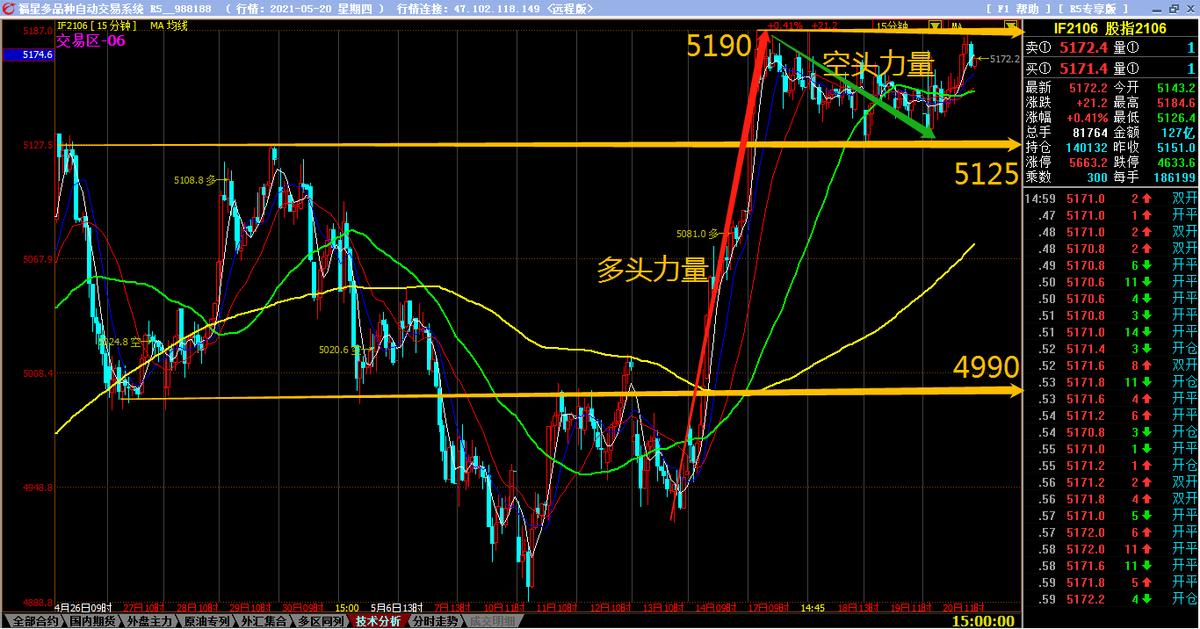Click the .49 tick row with volume 6
The height and width of the screenshot is (629, 1200).
pyautogui.click(x=1111, y=265)
